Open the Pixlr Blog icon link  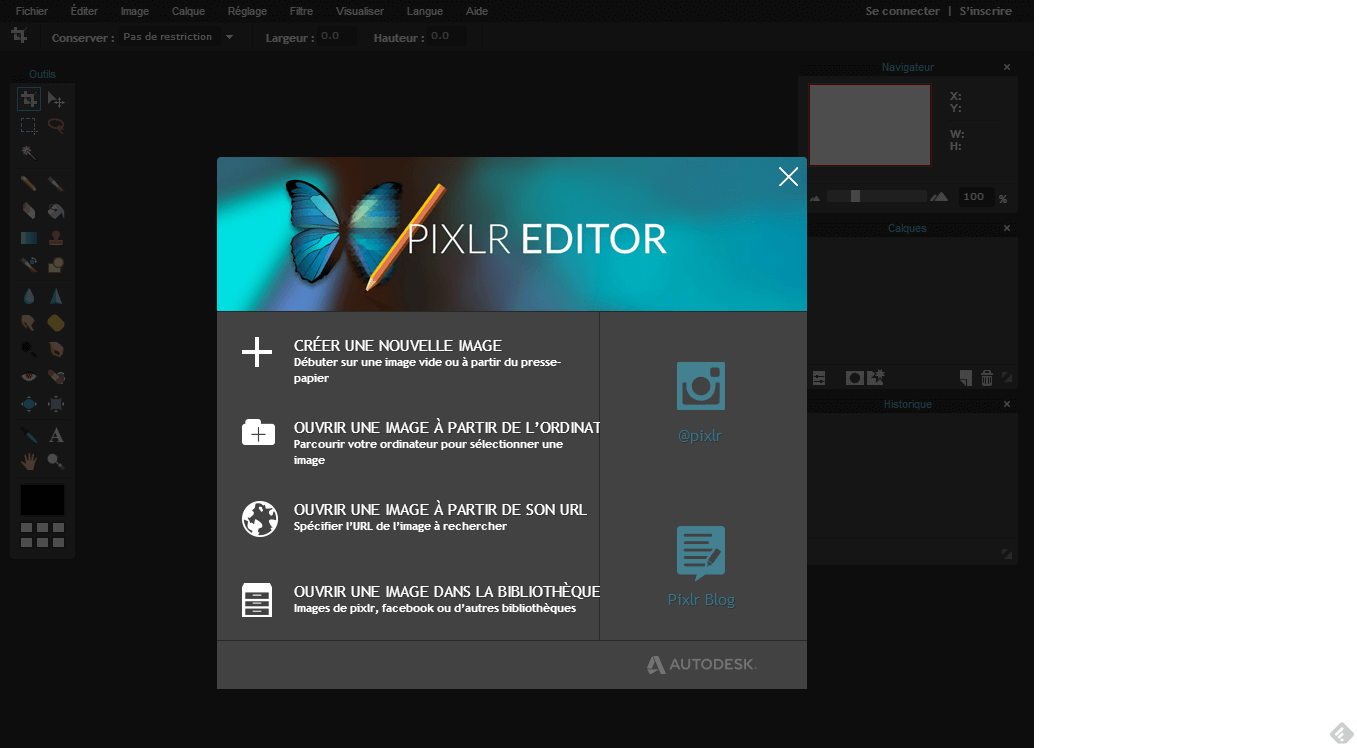(x=700, y=552)
